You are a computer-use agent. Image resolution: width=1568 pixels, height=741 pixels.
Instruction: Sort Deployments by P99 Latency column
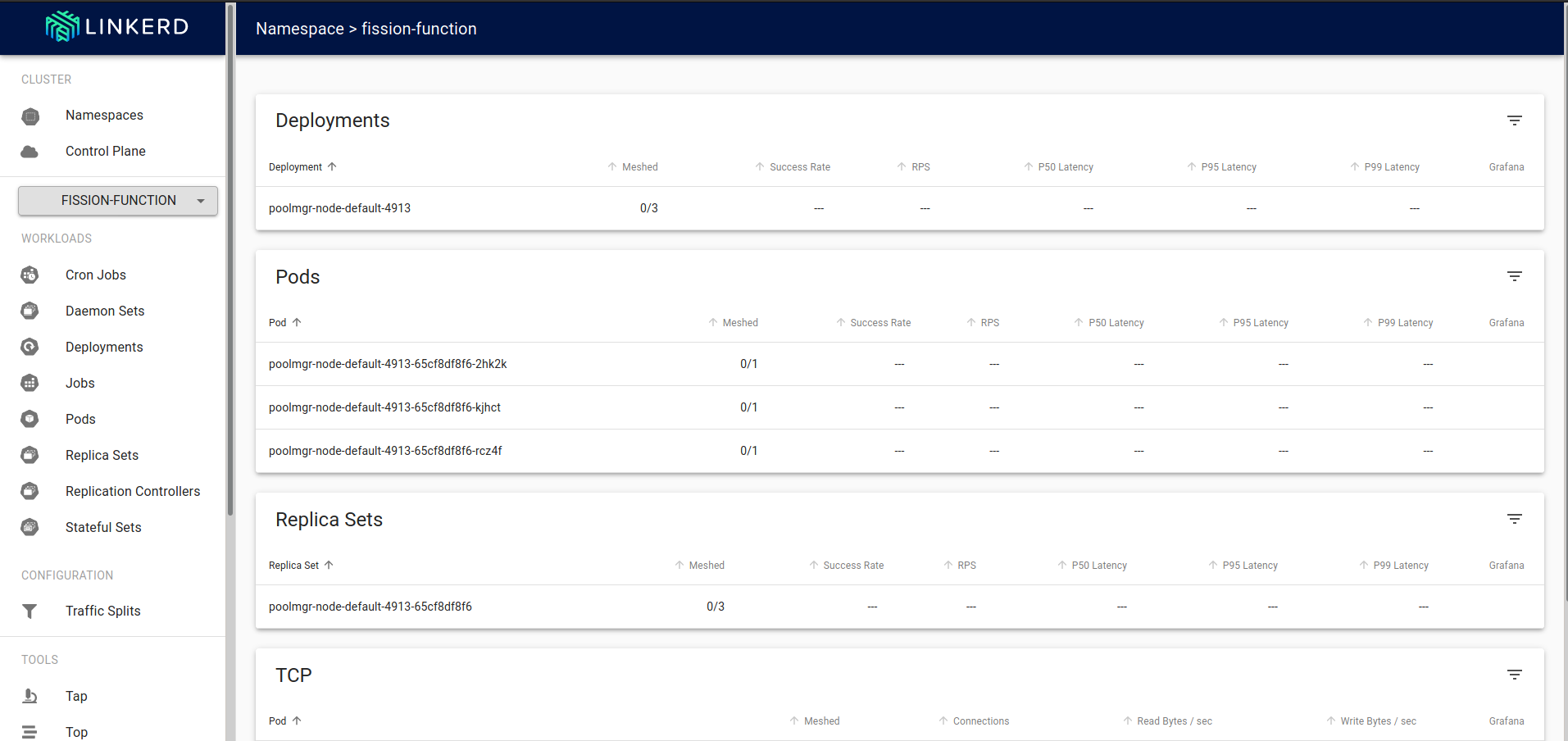[x=1391, y=167]
